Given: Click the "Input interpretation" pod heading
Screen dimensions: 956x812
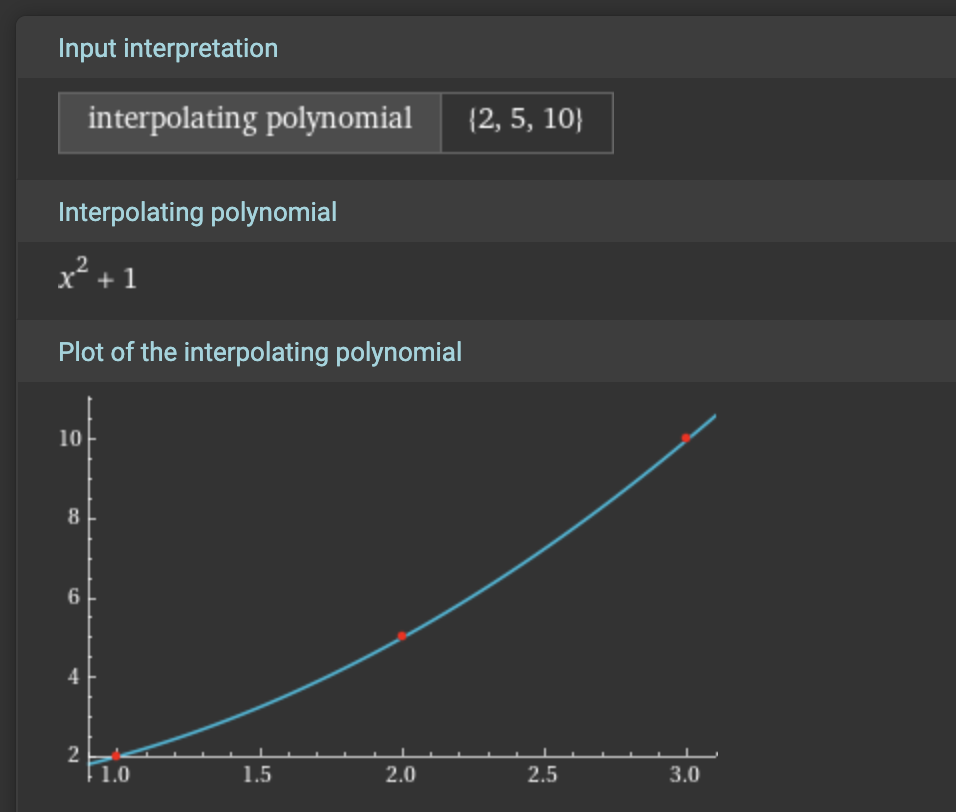Looking at the screenshot, I should click(168, 48).
